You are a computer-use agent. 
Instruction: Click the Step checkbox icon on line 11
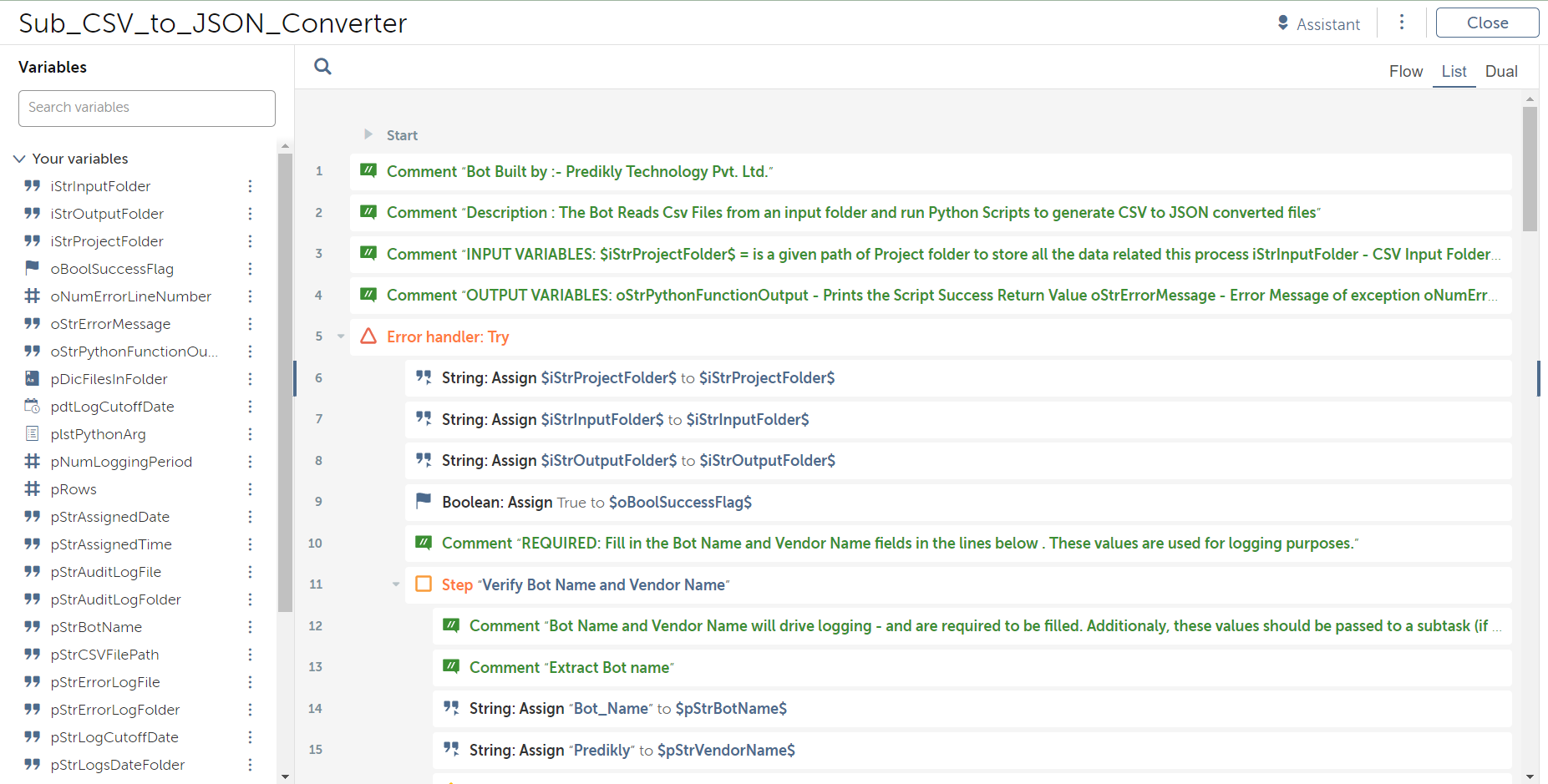pyautogui.click(x=424, y=584)
